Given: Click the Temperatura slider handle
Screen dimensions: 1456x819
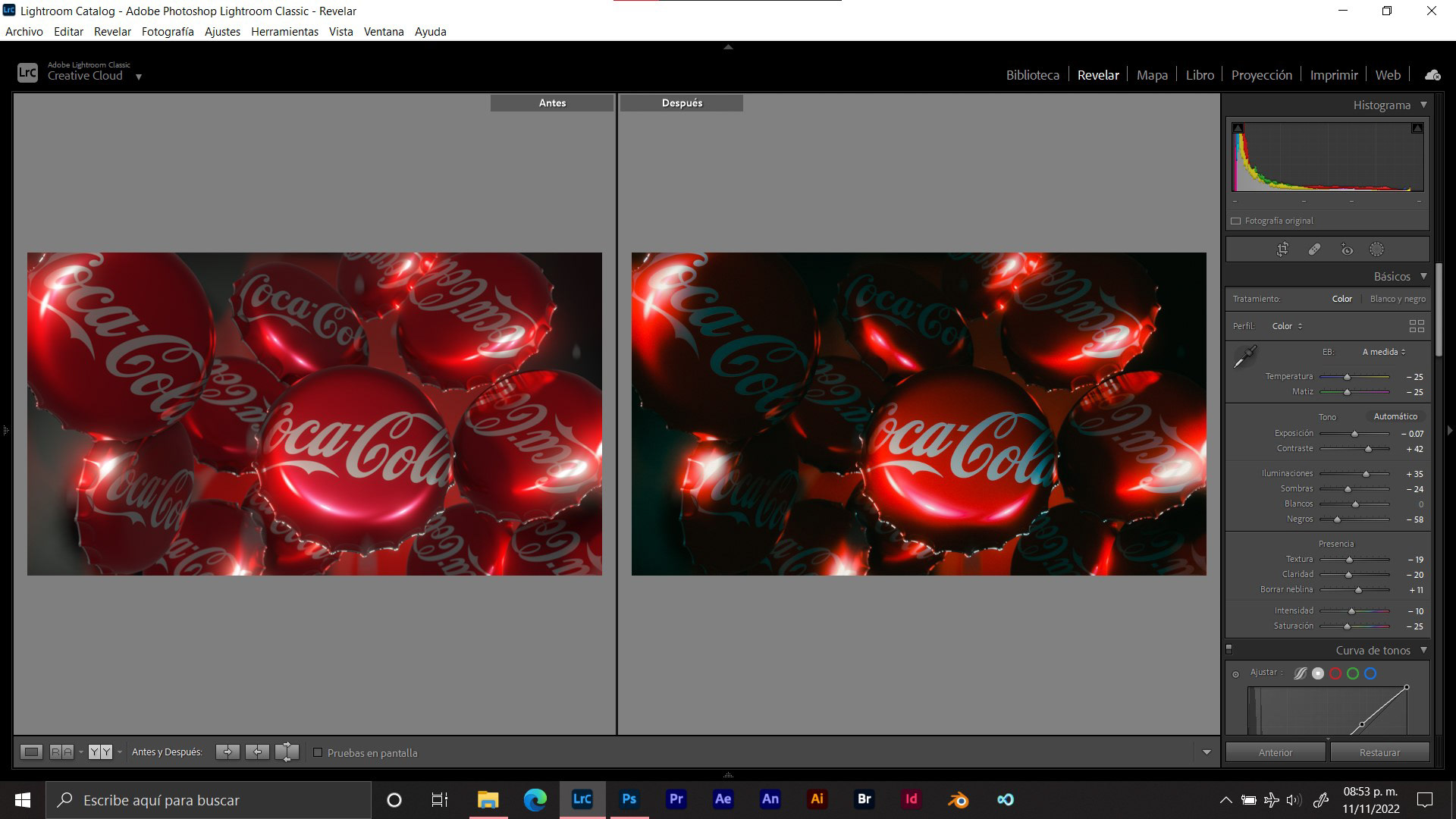Looking at the screenshot, I should pos(1348,377).
